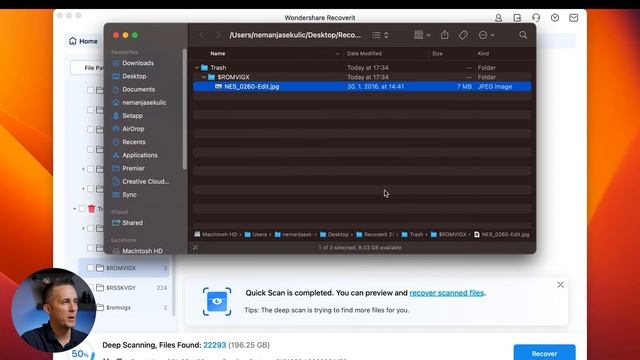Image resolution: width=640 pixels, height=360 pixels.
Task: Check the $ROMVIGX folder checkbox in Recoverit
Action: coord(90,268)
